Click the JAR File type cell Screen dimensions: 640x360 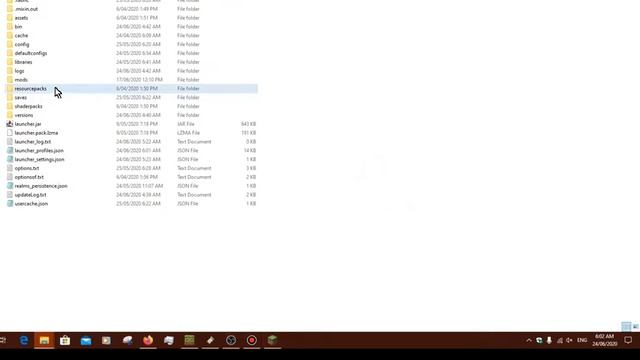pos(186,124)
